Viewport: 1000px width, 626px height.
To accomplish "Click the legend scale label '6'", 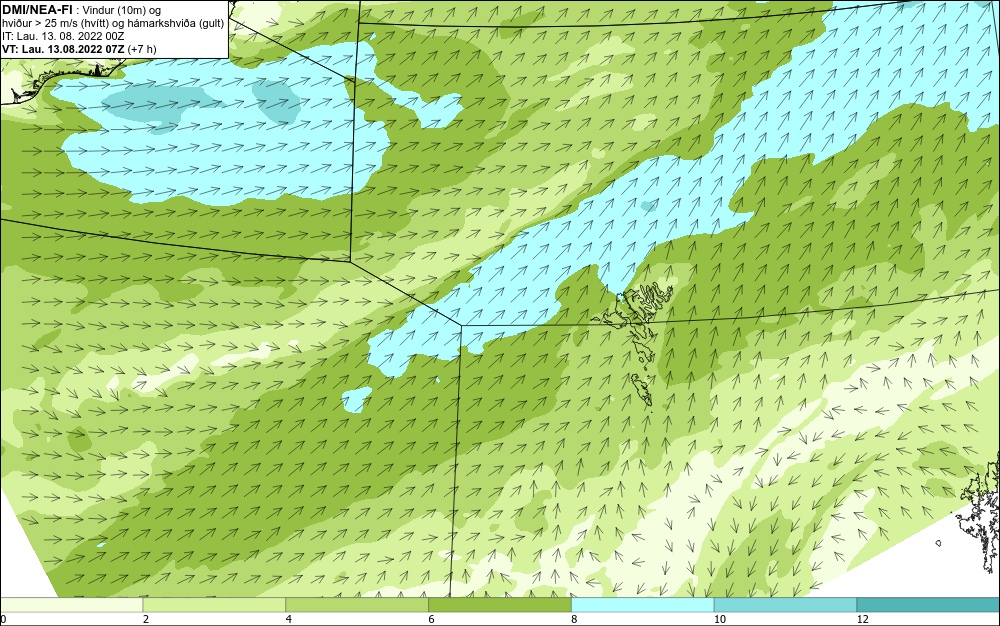I will tap(432, 619).
